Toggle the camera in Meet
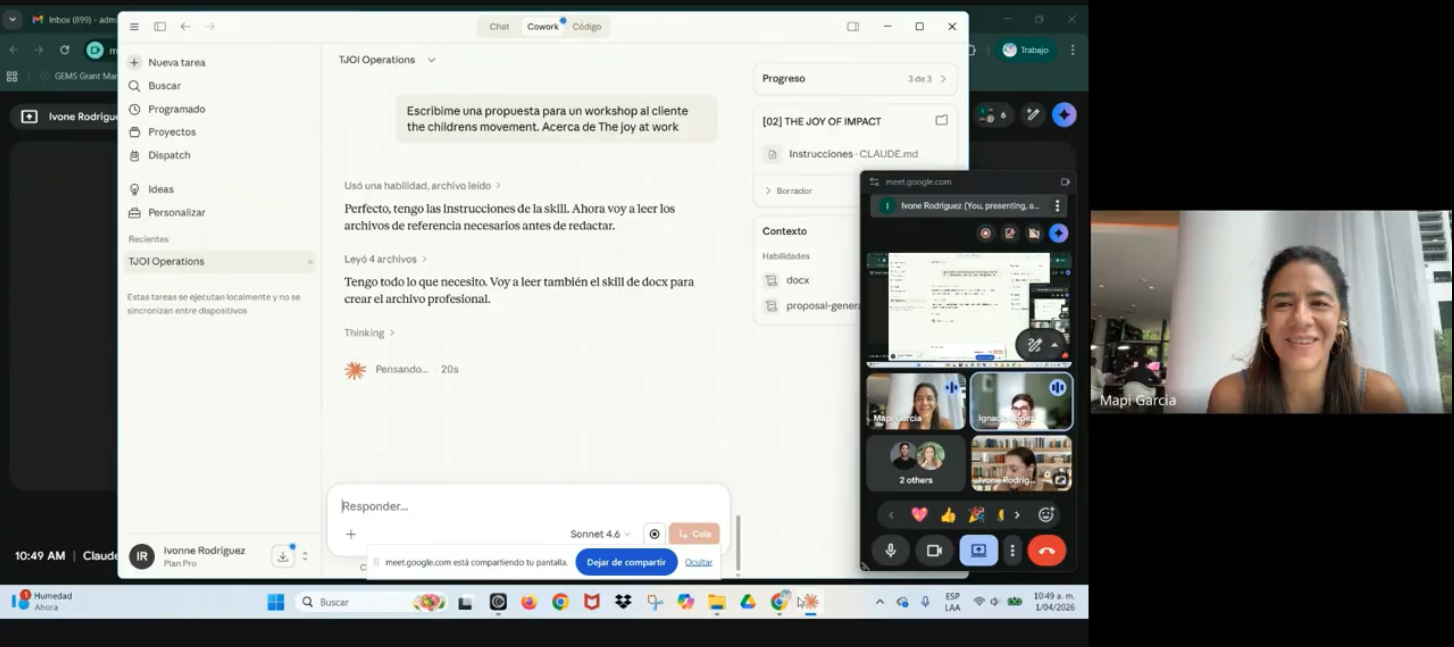This screenshot has height=647, width=1454. (934, 551)
